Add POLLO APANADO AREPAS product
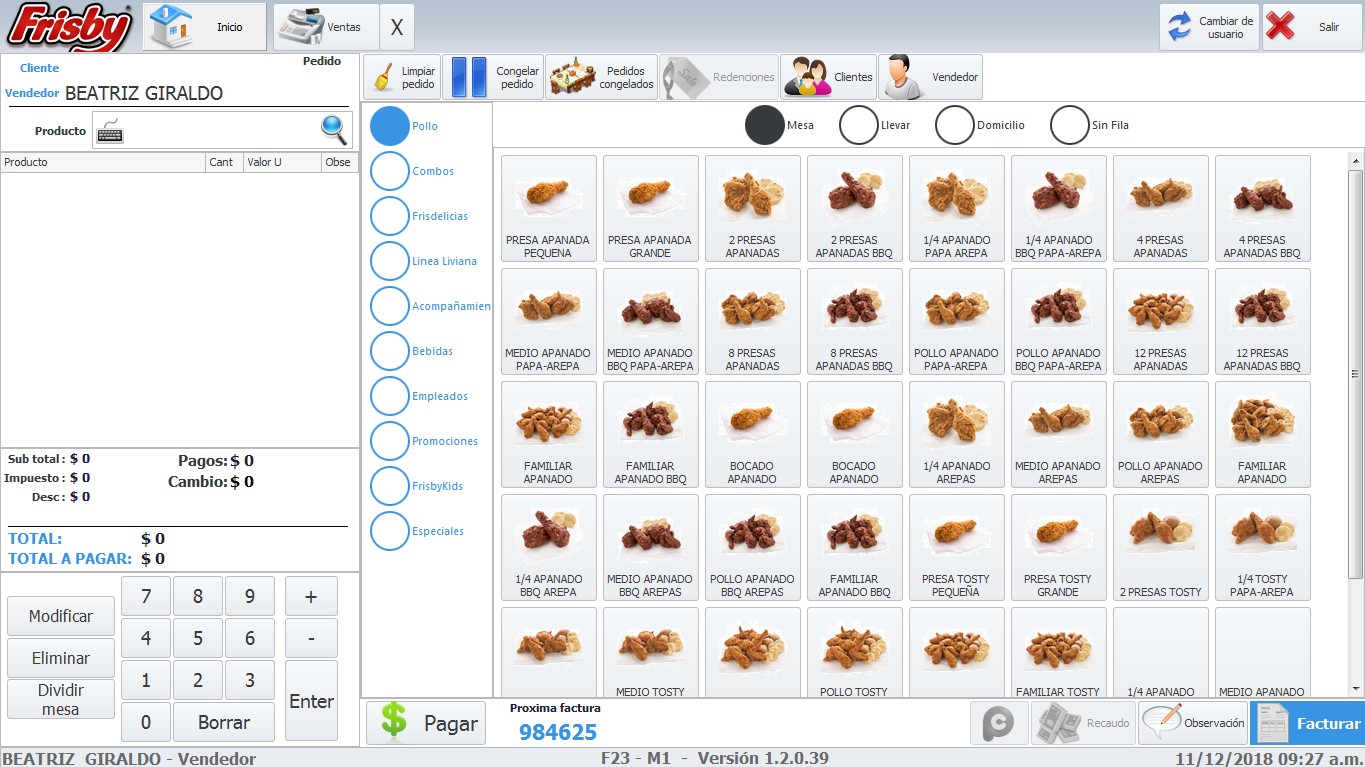Image resolution: width=1365 pixels, height=767 pixels. click(x=1160, y=434)
